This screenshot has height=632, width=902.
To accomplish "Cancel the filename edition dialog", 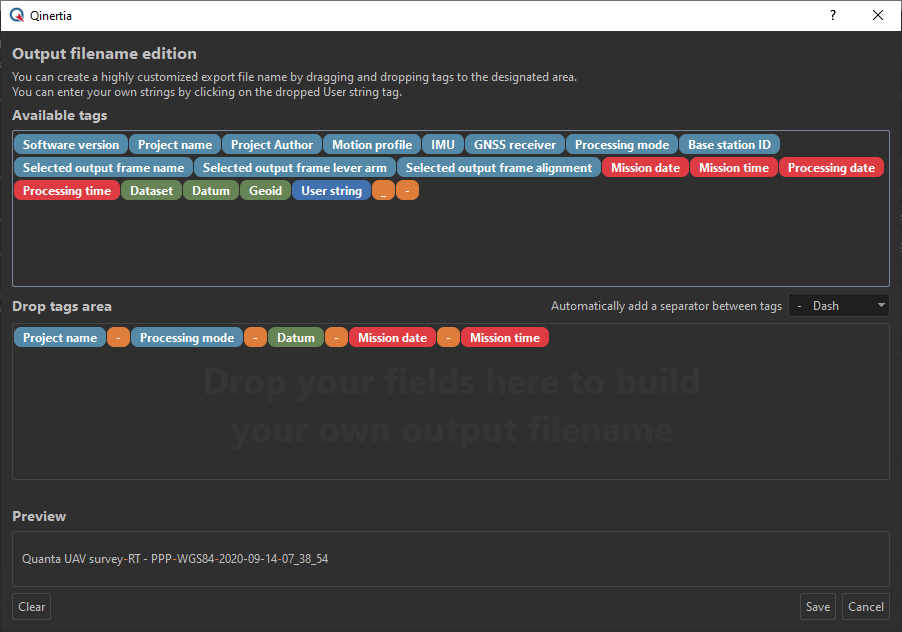I will pyautogui.click(x=865, y=607).
